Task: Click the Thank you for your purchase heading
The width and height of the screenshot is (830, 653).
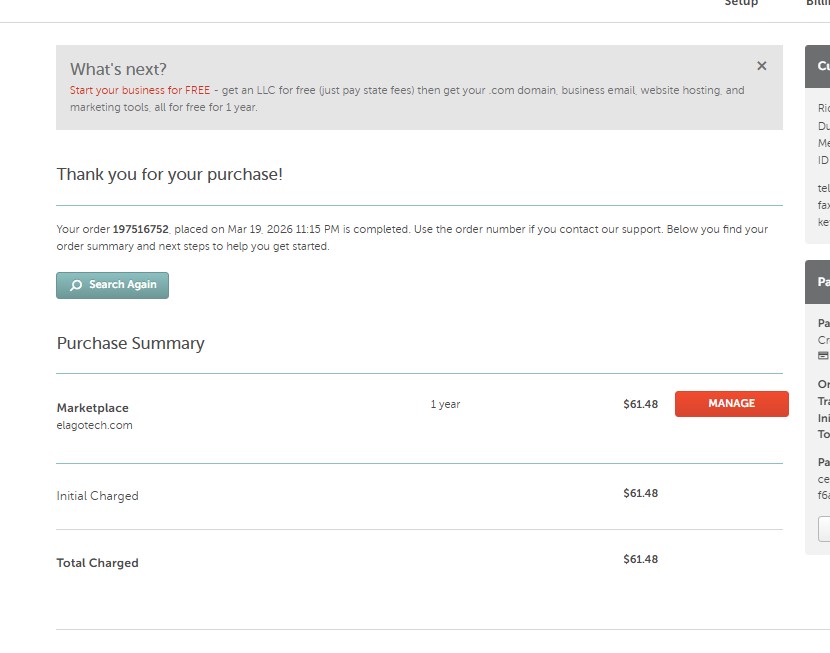Action: 169,174
